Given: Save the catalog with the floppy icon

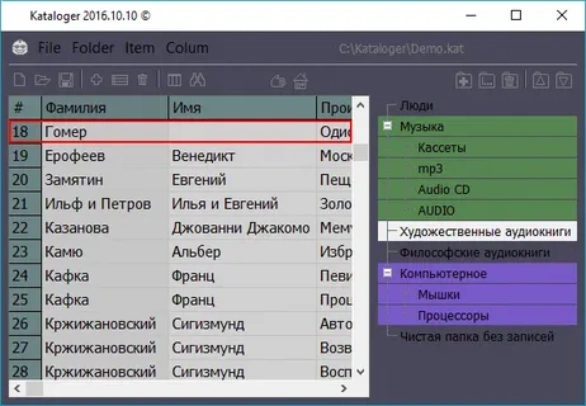Looking at the screenshot, I should click(65, 80).
